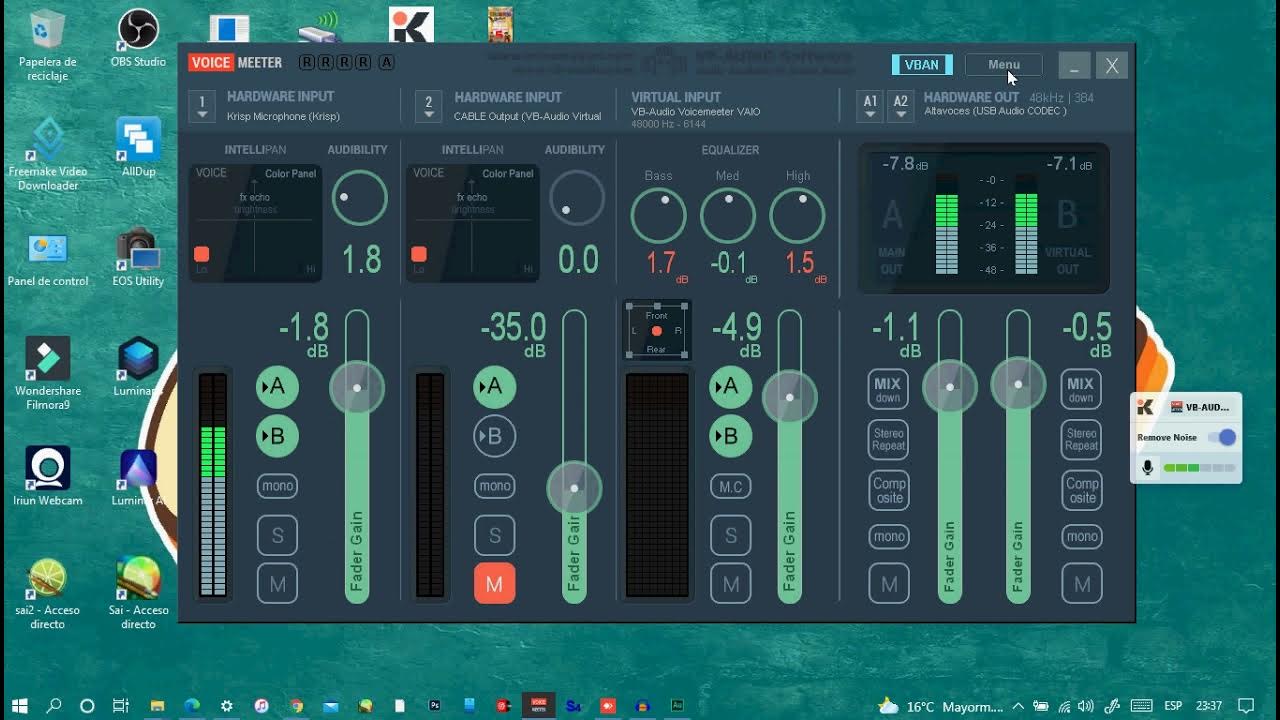Open Papelera de reciclaje desktop icon

(48, 45)
